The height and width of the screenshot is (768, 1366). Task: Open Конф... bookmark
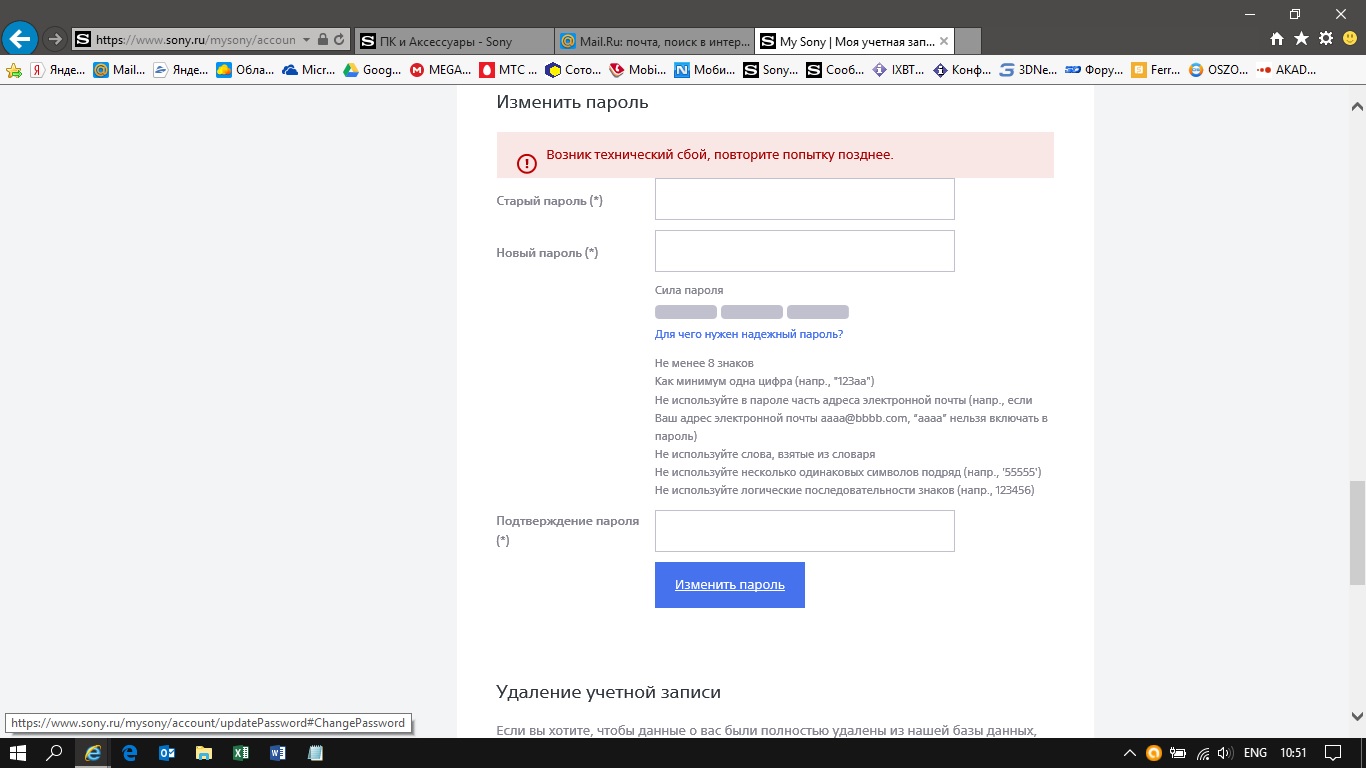pyautogui.click(x=963, y=70)
